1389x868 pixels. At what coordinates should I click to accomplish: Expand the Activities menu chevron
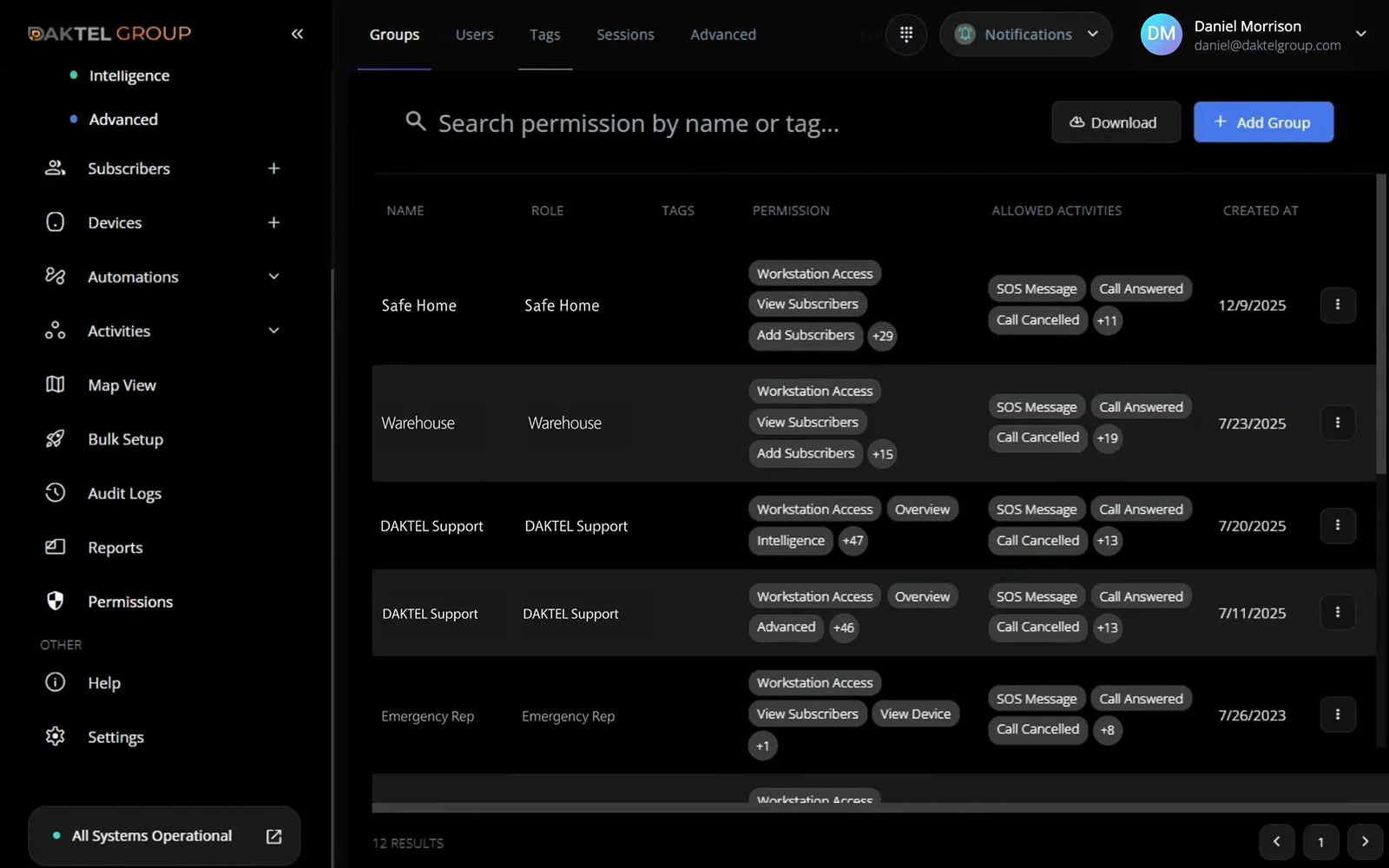[273, 331]
